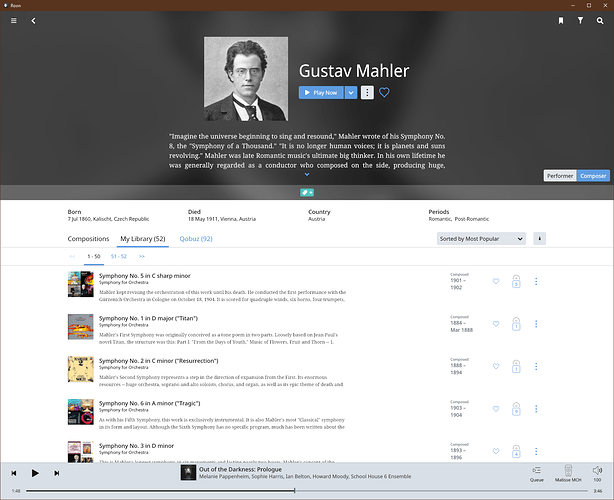Select the My Library (52) tab
This screenshot has height=500, width=614.
coord(143,239)
